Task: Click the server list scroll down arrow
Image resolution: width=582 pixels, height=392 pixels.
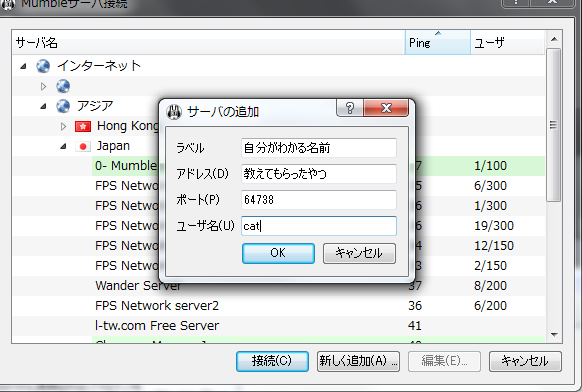Action: click(x=554, y=335)
